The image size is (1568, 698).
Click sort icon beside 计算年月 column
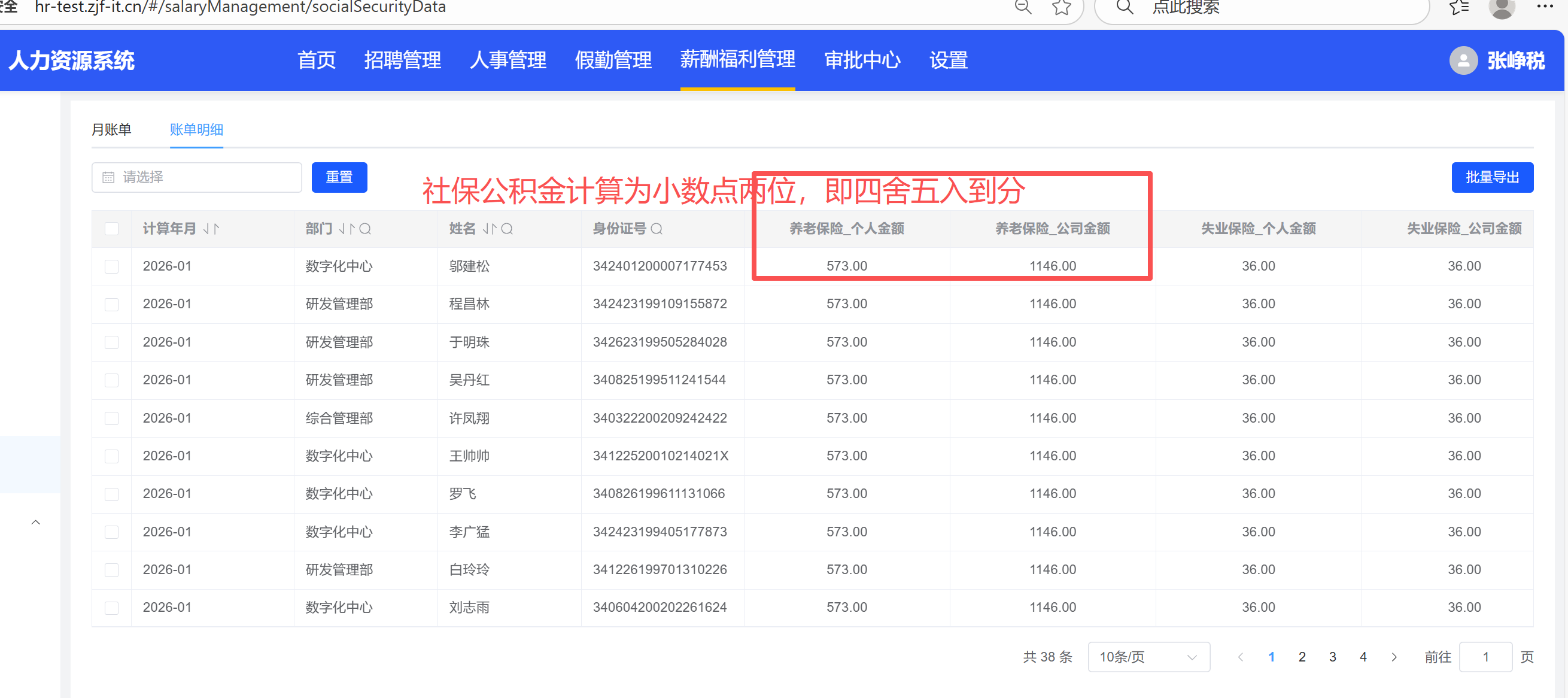tap(211, 229)
